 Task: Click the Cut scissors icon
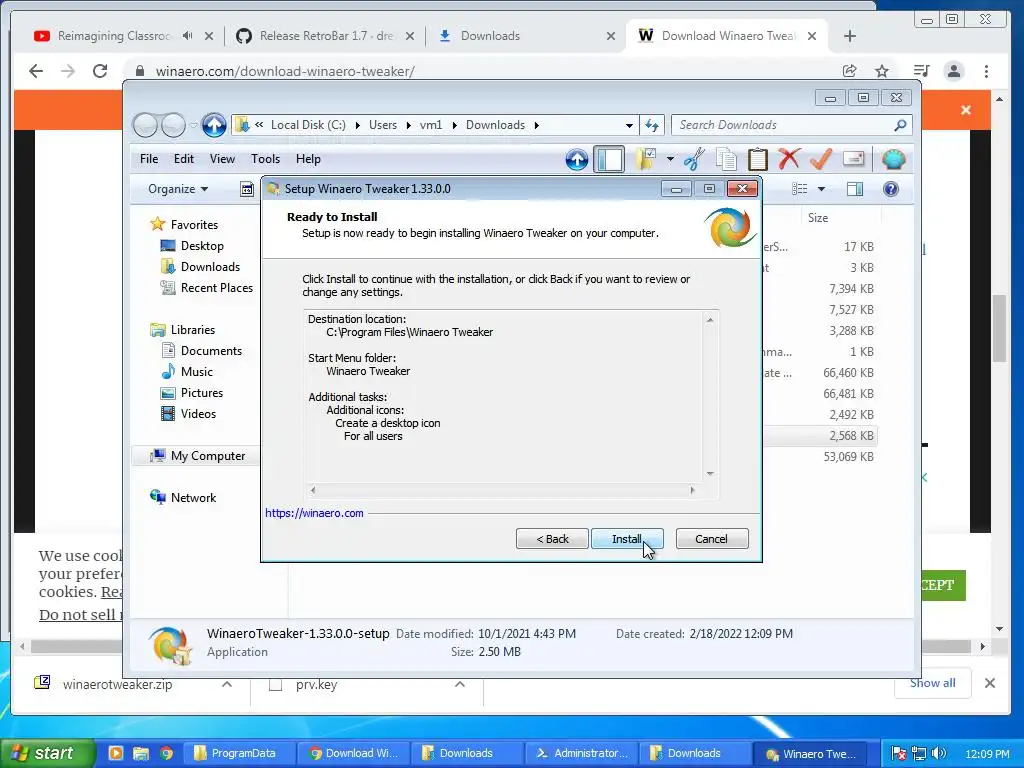click(x=694, y=159)
